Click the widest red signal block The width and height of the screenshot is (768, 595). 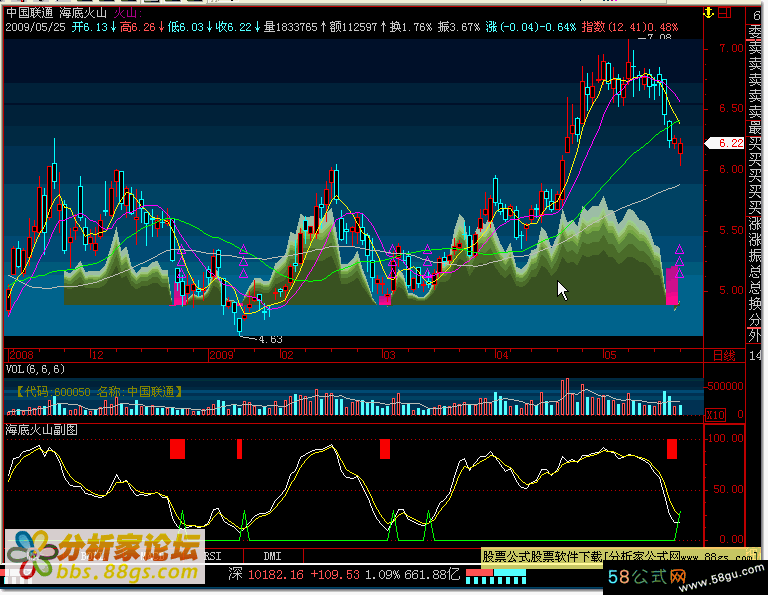click(177, 449)
